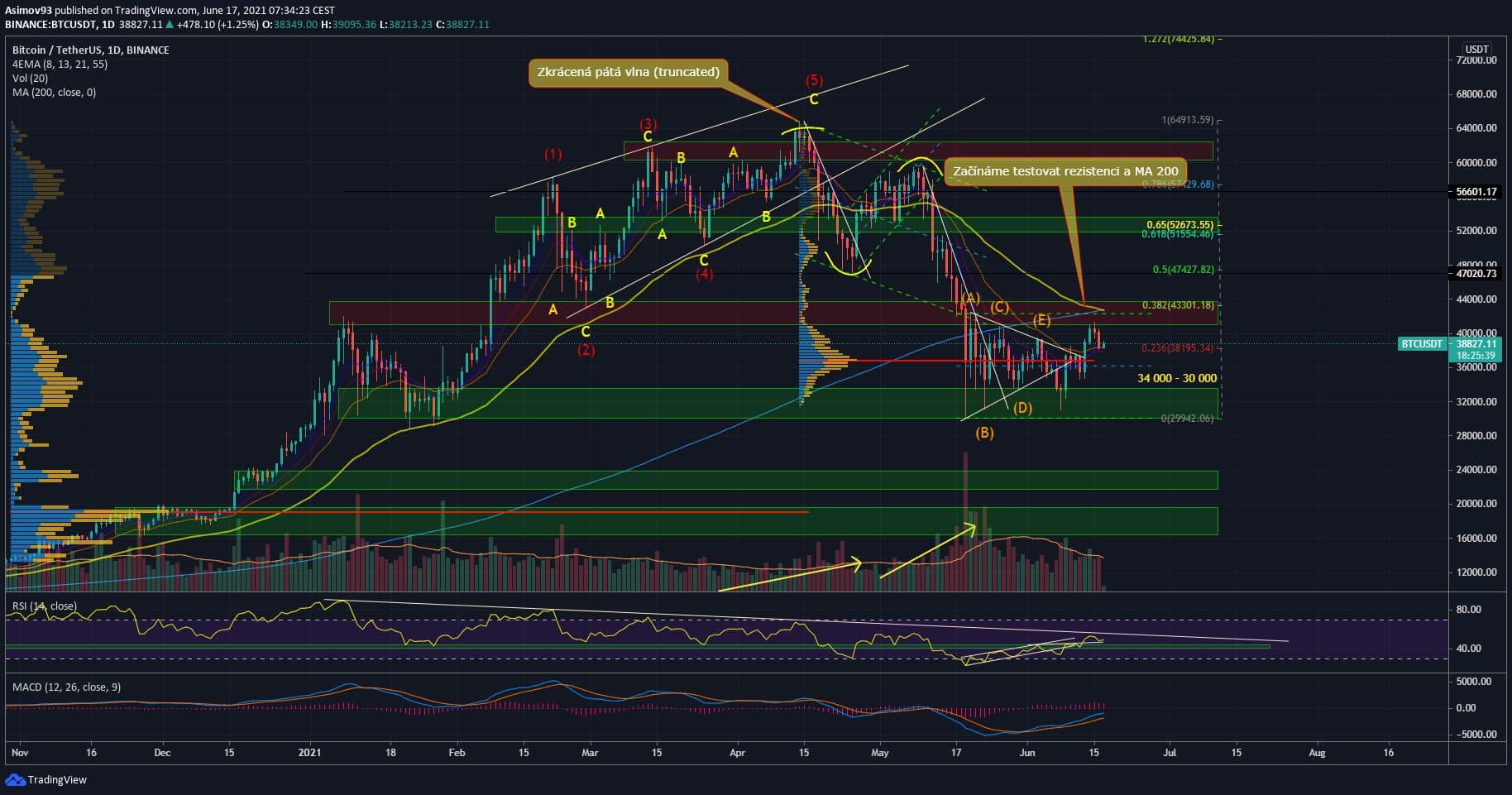Click the Aug label on time axis
The height and width of the screenshot is (795, 1512).
[1317, 753]
